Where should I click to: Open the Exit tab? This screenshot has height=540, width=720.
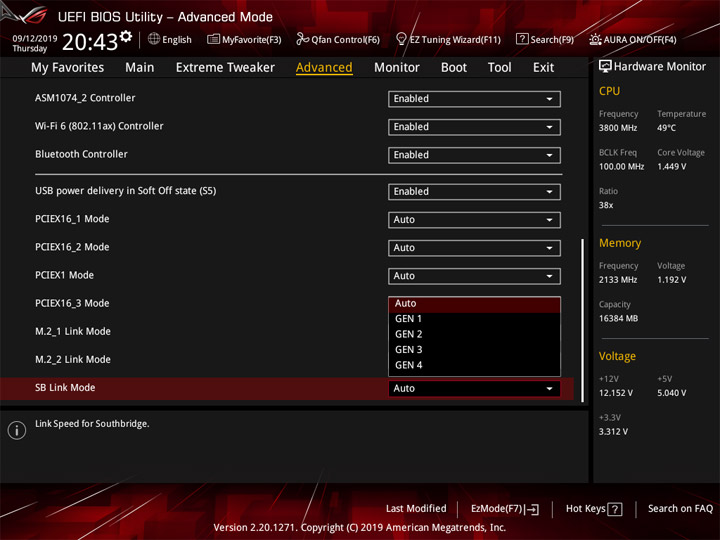click(x=543, y=68)
